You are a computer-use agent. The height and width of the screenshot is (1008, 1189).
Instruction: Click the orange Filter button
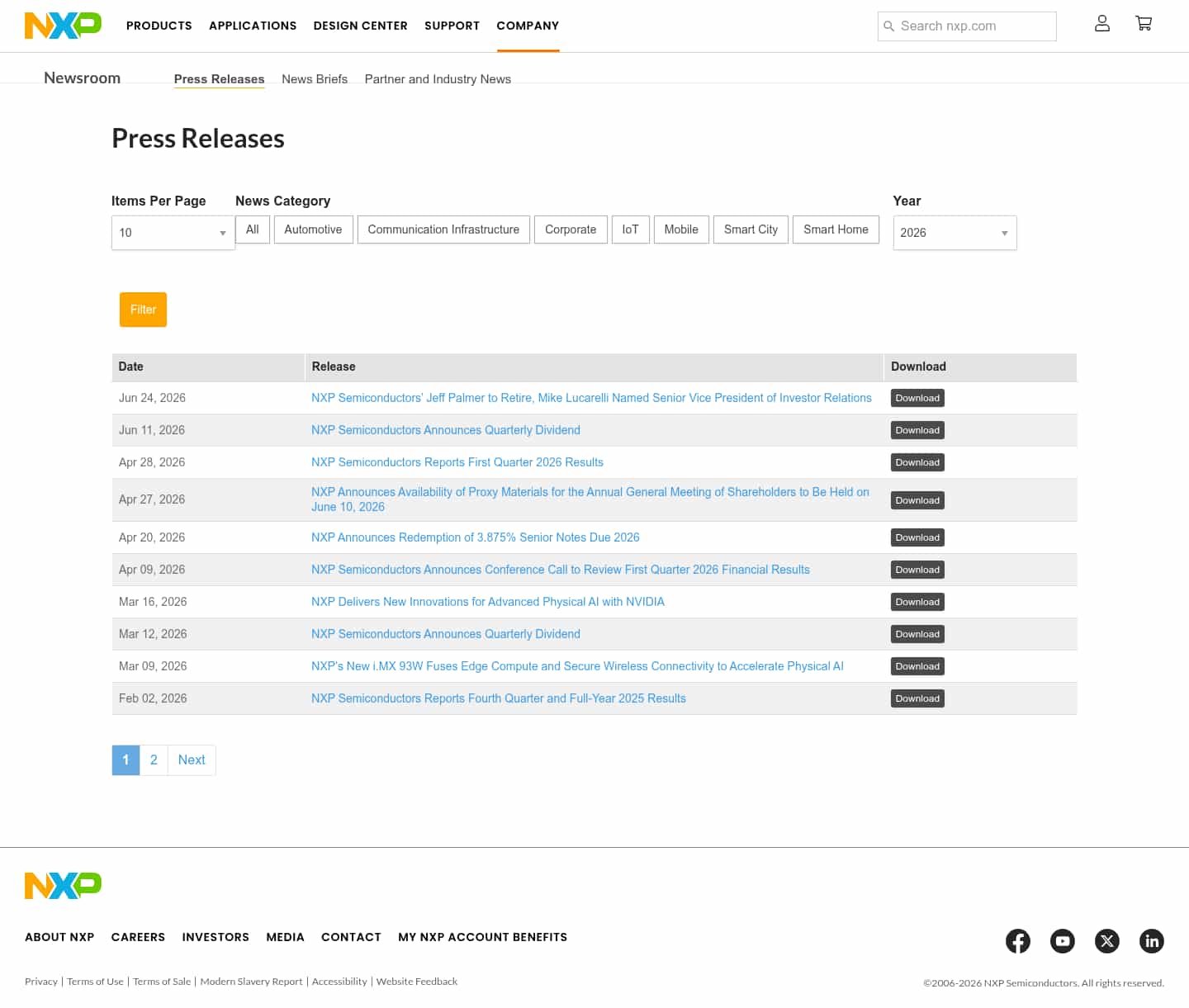tap(143, 310)
